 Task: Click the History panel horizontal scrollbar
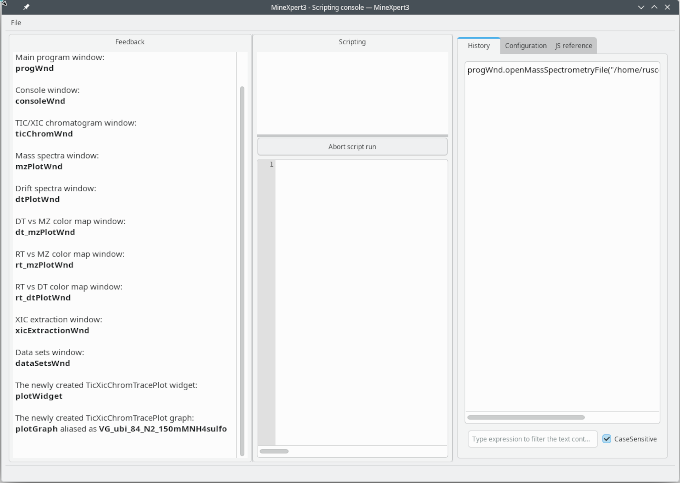click(526, 417)
